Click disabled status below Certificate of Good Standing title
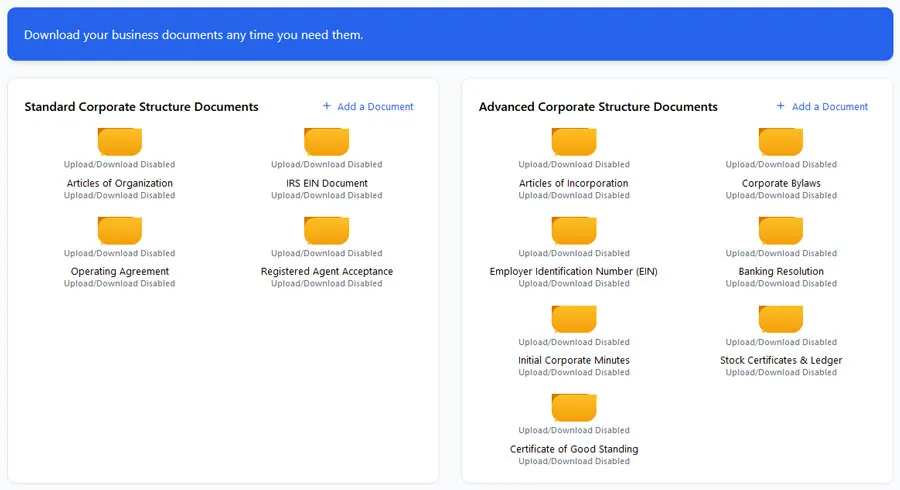The image size is (900, 490). click(573, 461)
